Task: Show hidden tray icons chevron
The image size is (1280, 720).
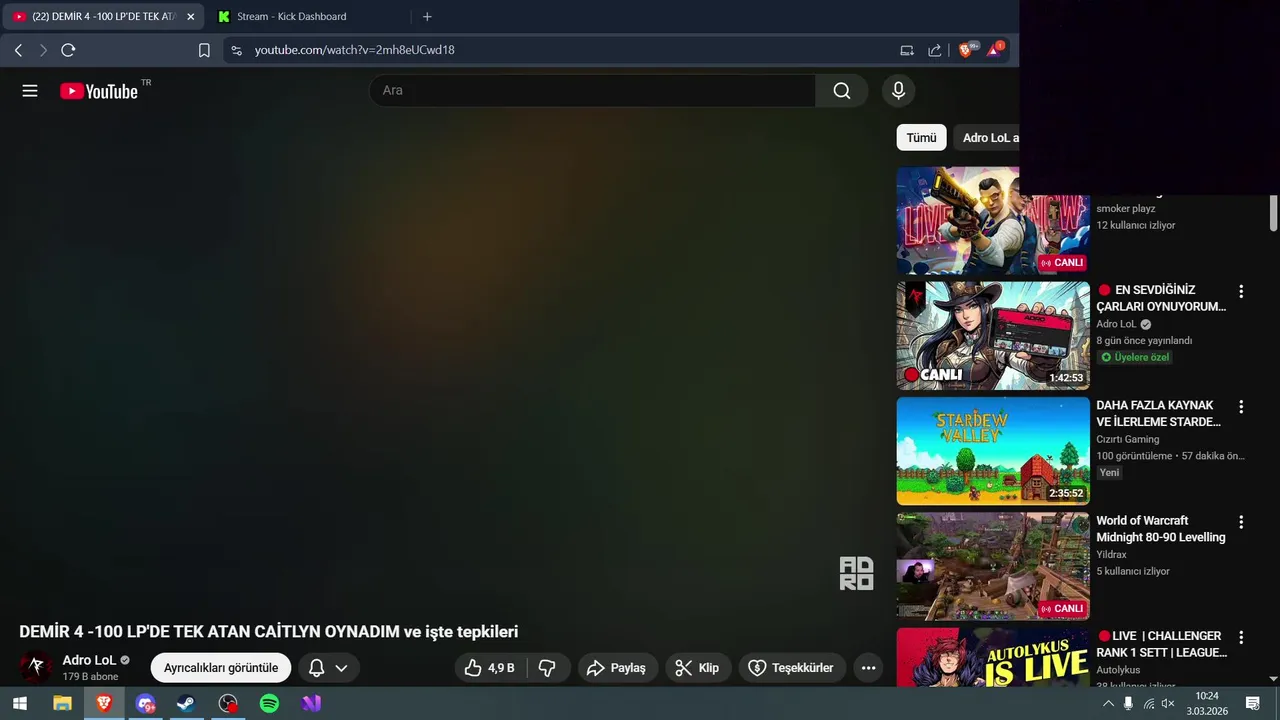Action: coord(1108,704)
